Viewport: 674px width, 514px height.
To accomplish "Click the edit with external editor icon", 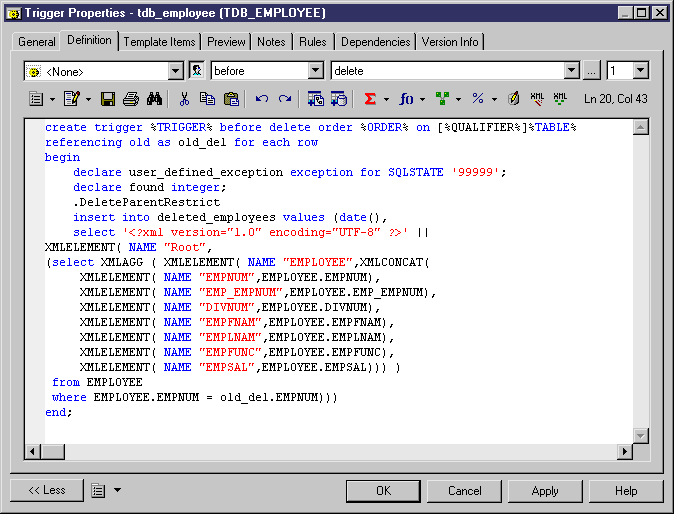I will click(x=72, y=99).
